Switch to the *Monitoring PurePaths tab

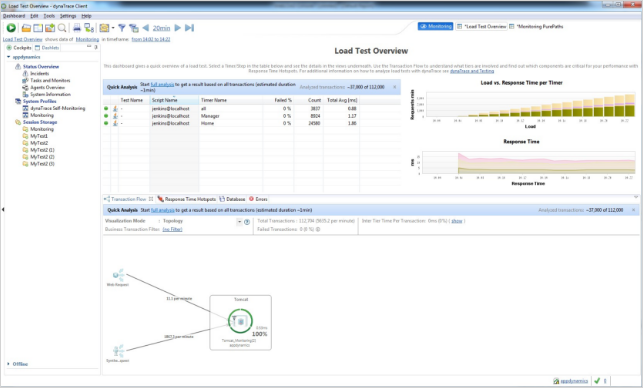click(536, 26)
